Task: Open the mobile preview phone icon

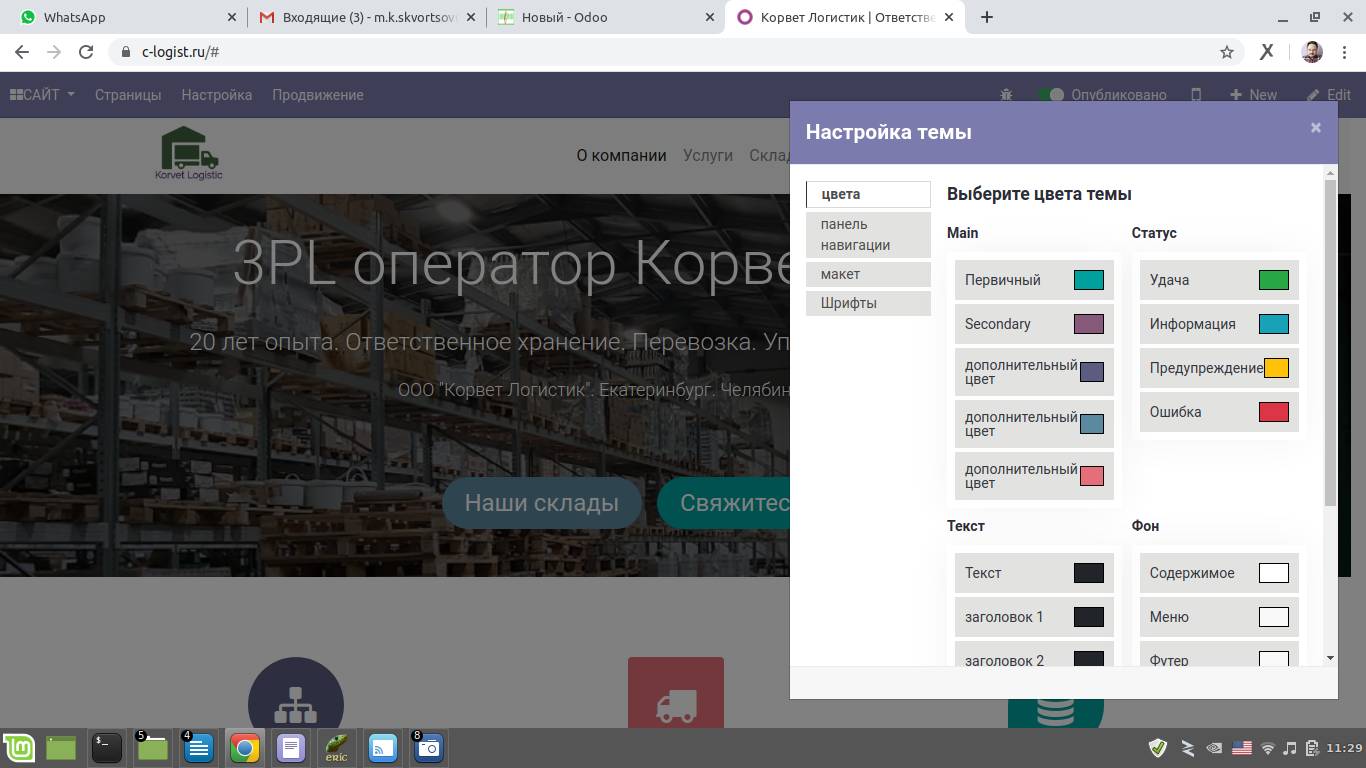Action: pos(1196,95)
